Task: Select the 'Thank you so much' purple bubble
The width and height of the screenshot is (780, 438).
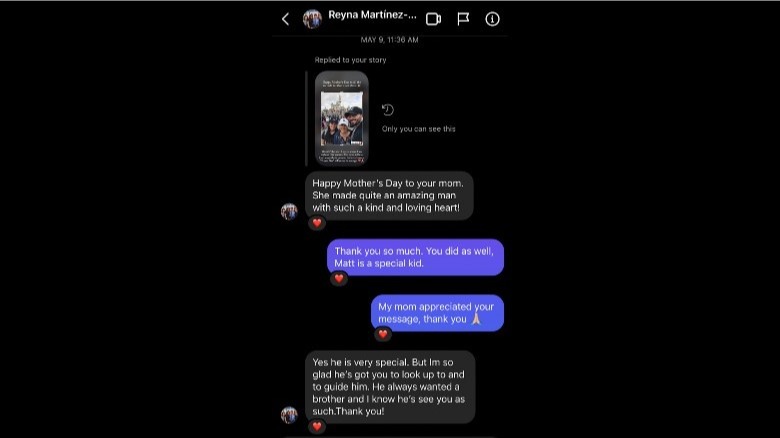Action: coord(415,257)
